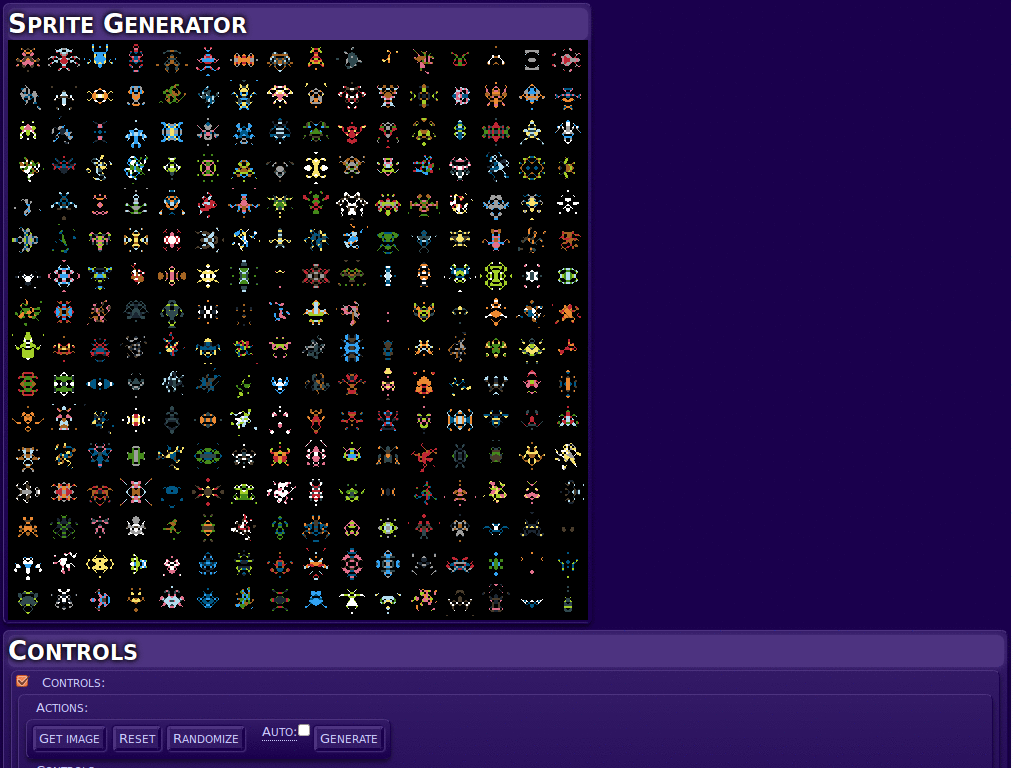The height and width of the screenshot is (768, 1024).
Task: Click the generated sprite grid canvas
Action: (298, 330)
